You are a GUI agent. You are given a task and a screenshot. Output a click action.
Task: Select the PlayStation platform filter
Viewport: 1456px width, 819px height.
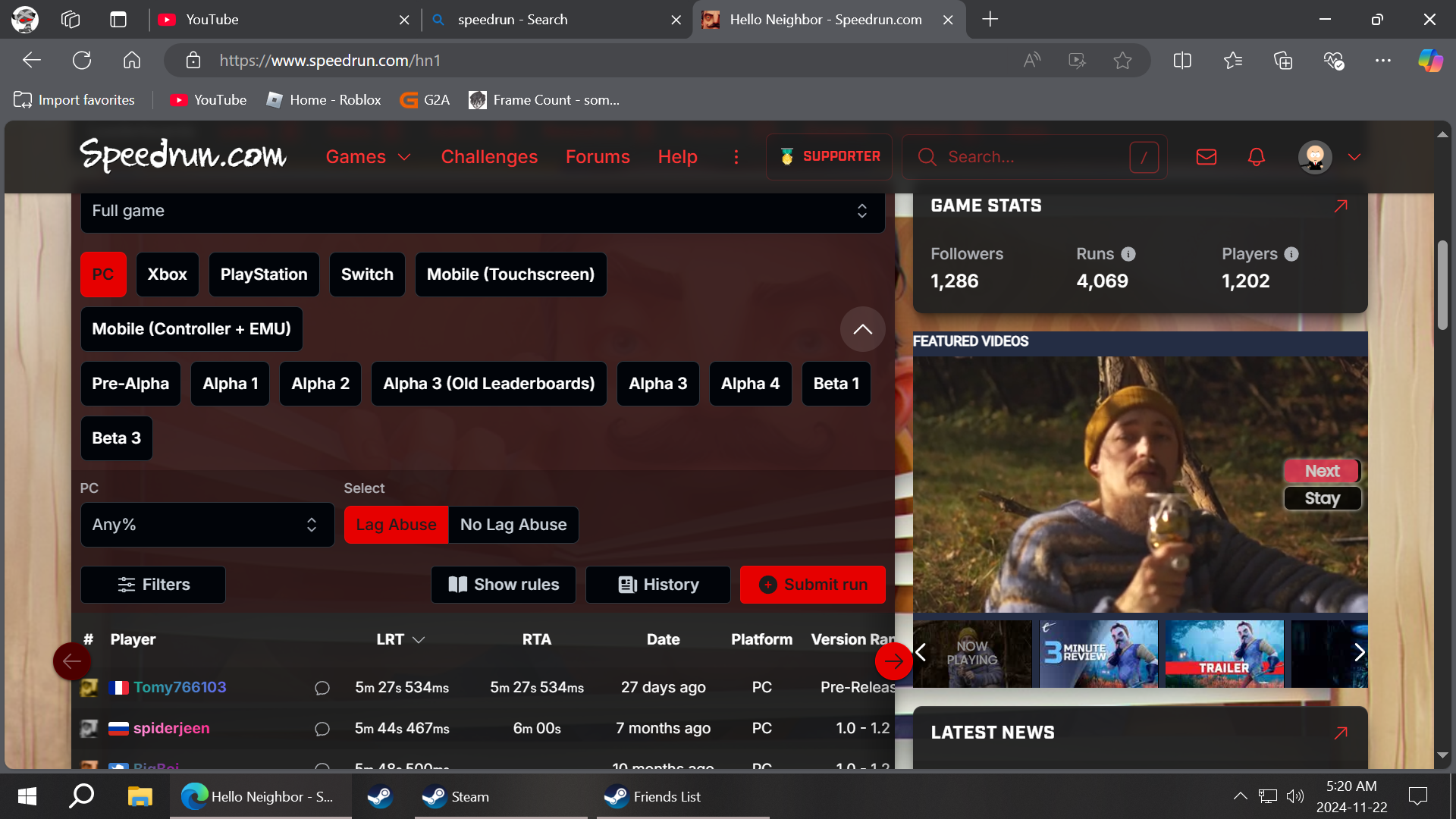tap(264, 275)
